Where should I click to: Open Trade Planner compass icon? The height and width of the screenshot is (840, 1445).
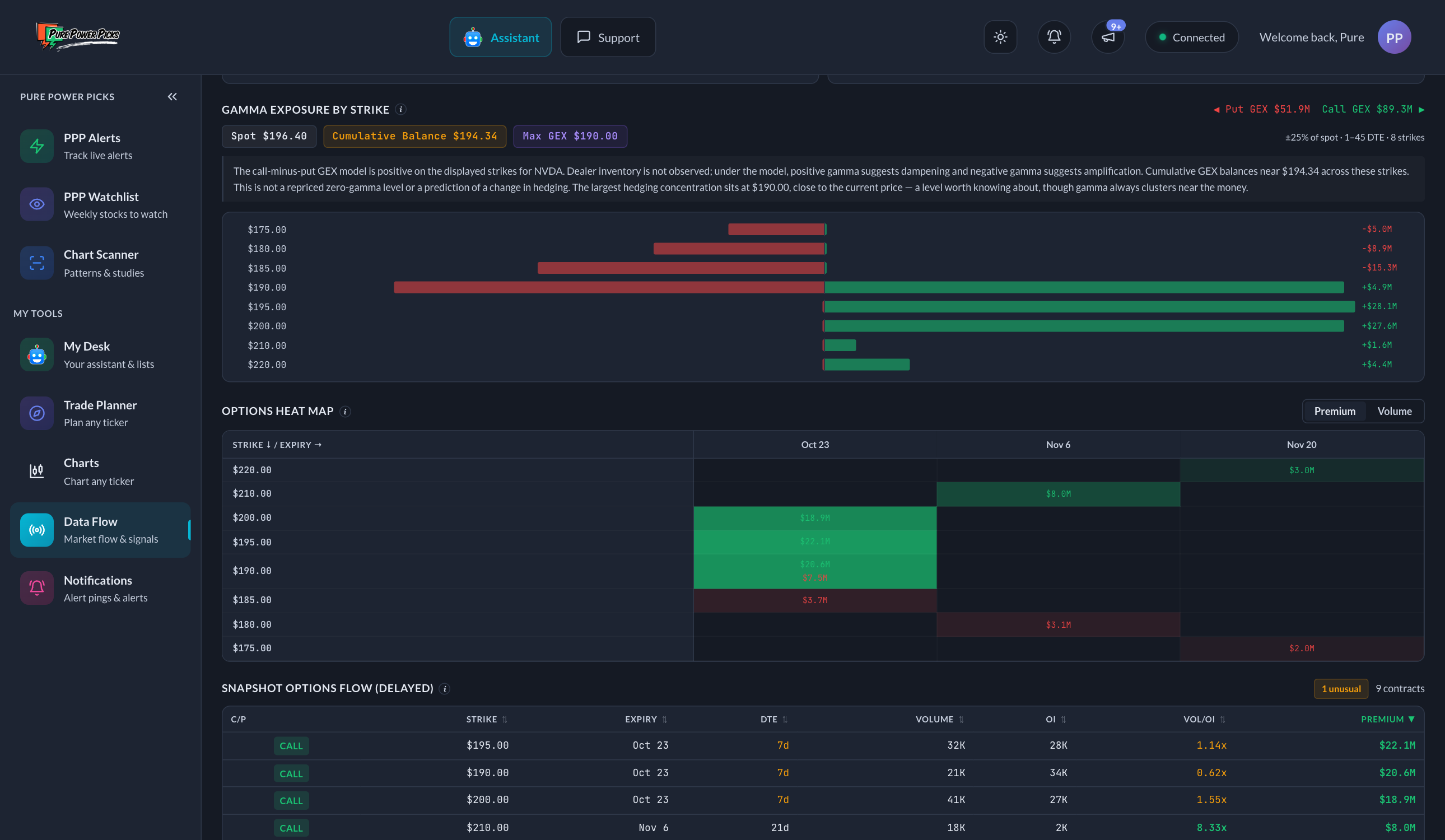[37, 413]
